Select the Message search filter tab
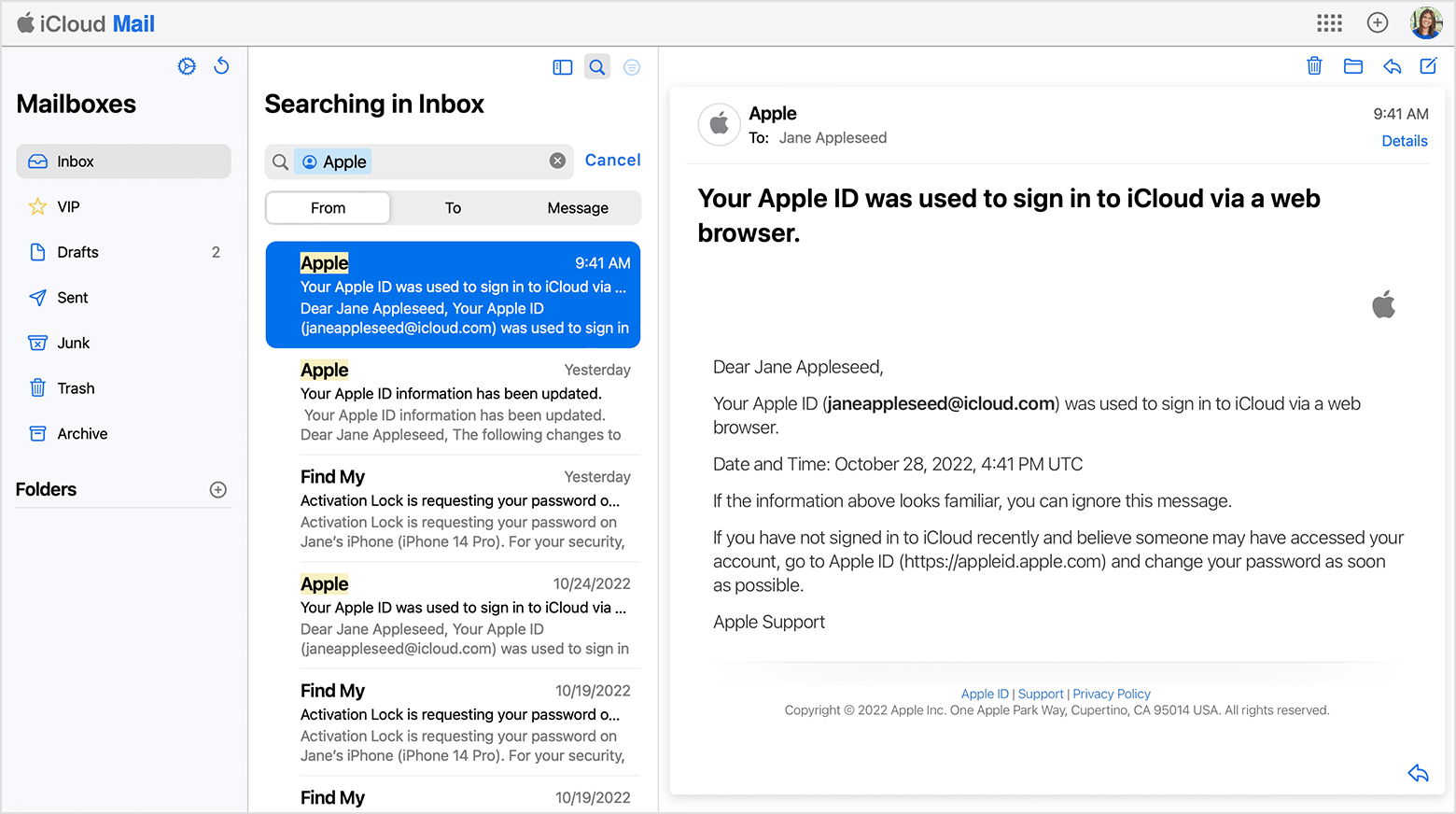This screenshot has height=814, width=1456. coord(578,208)
